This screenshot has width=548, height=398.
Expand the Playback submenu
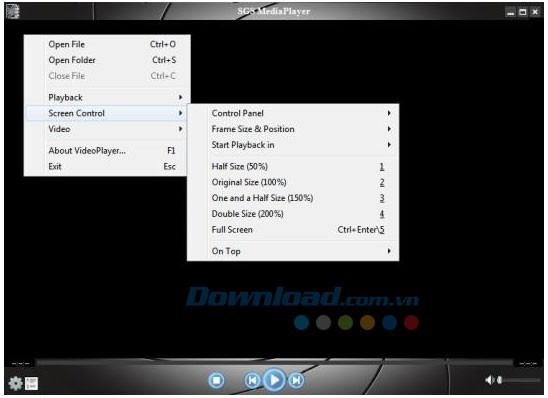tap(107, 97)
